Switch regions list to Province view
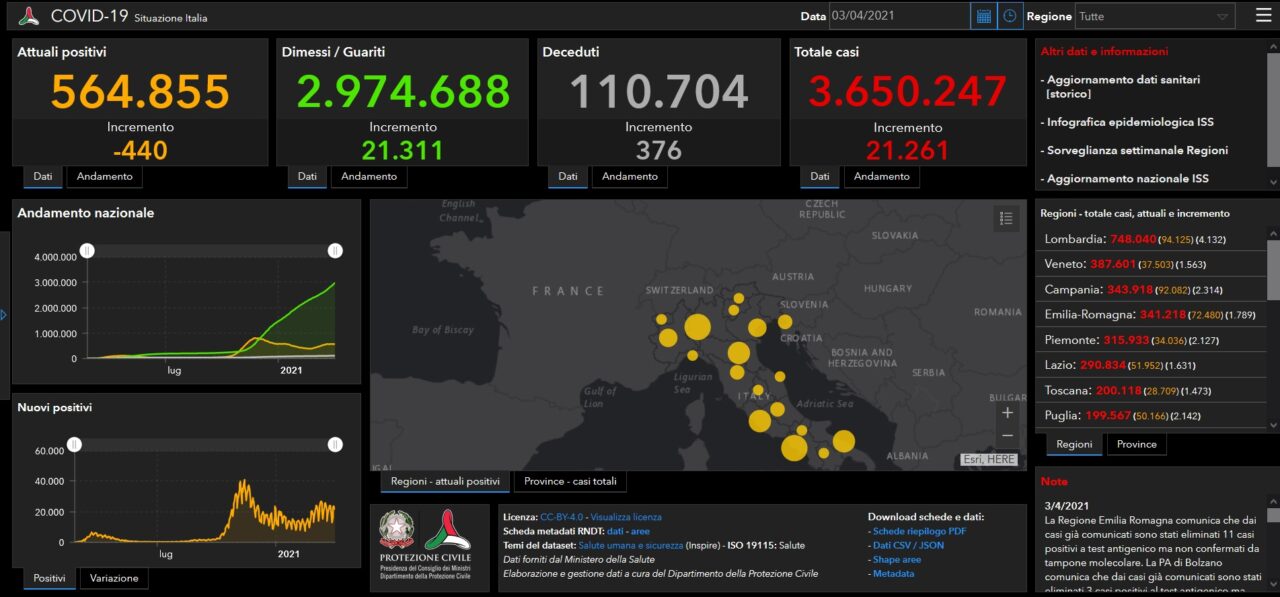The image size is (1280, 597). [1136, 444]
